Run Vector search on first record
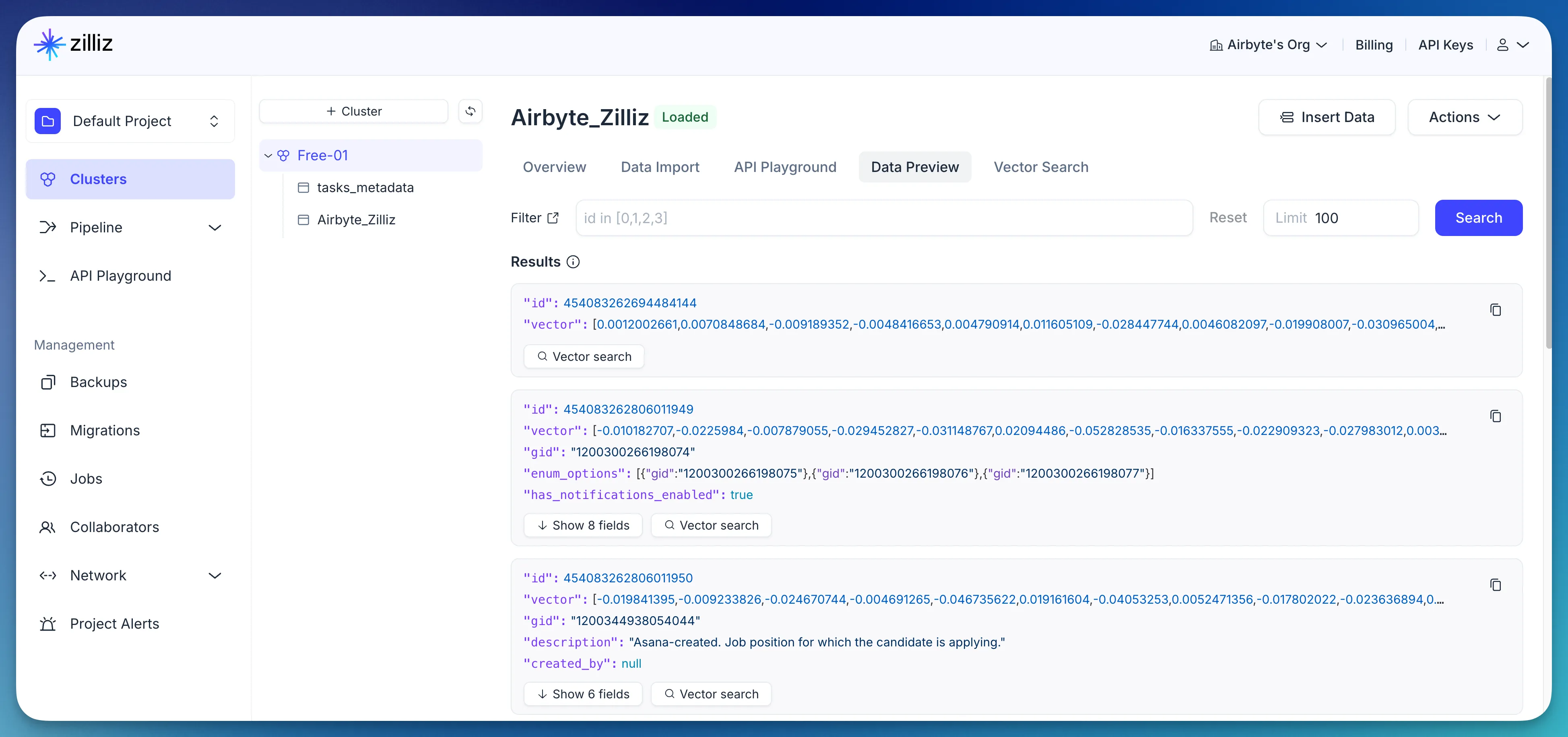The height and width of the screenshot is (737, 1568). click(x=584, y=356)
